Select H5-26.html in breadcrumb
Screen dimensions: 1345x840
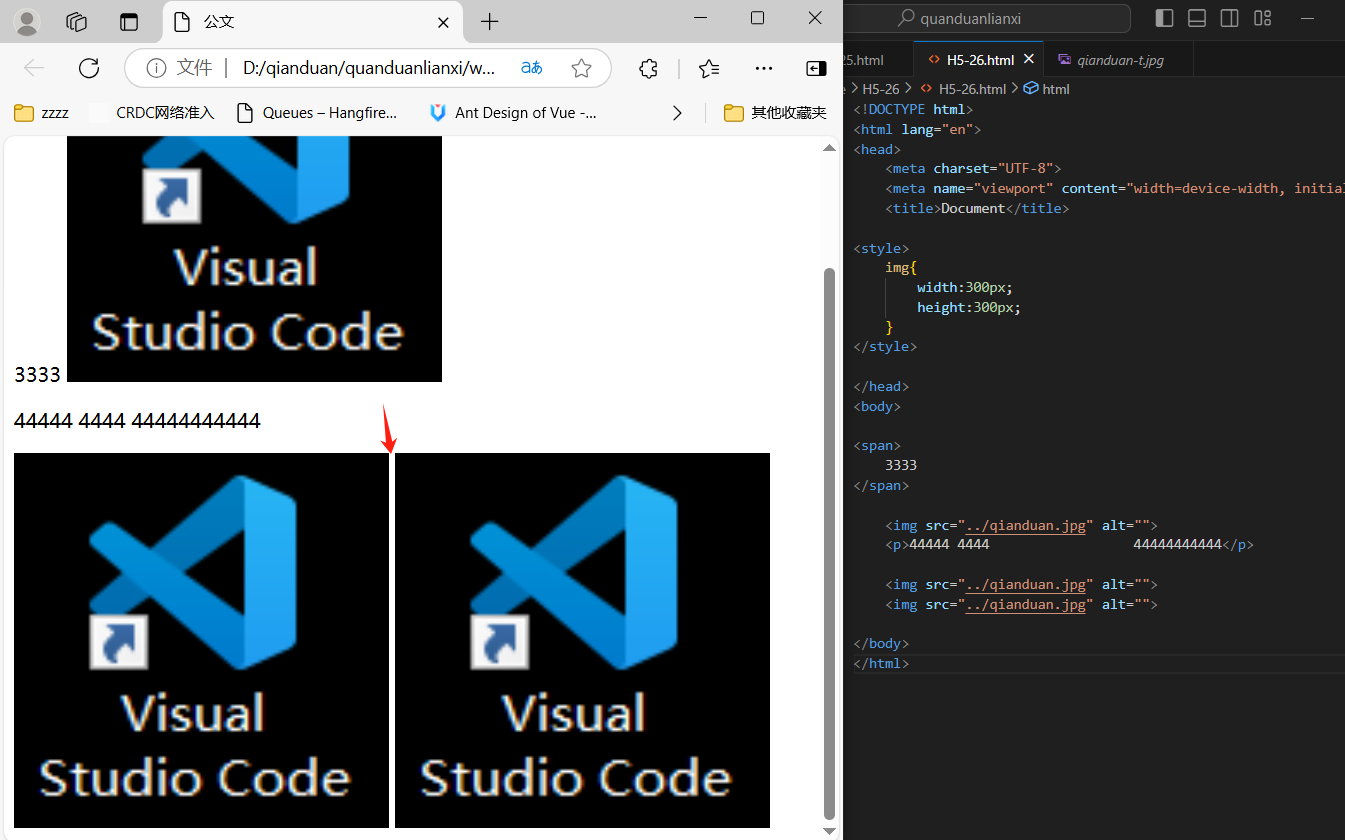[963, 89]
